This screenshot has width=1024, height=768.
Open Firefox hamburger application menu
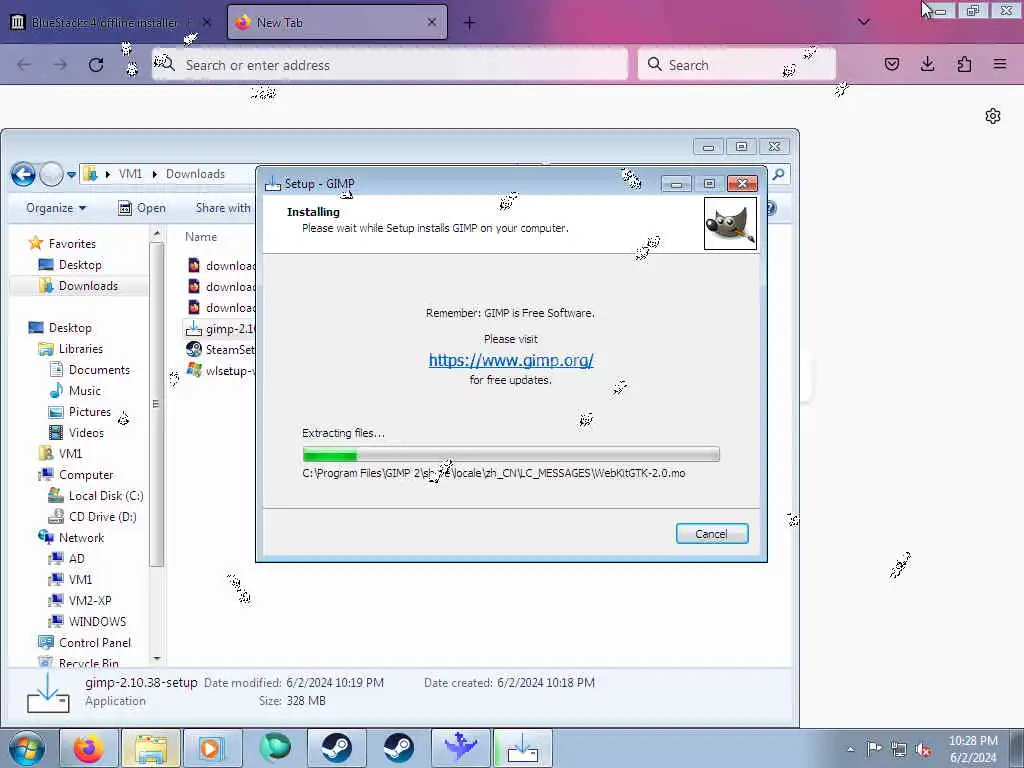pyautogui.click(x=1000, y=64)
